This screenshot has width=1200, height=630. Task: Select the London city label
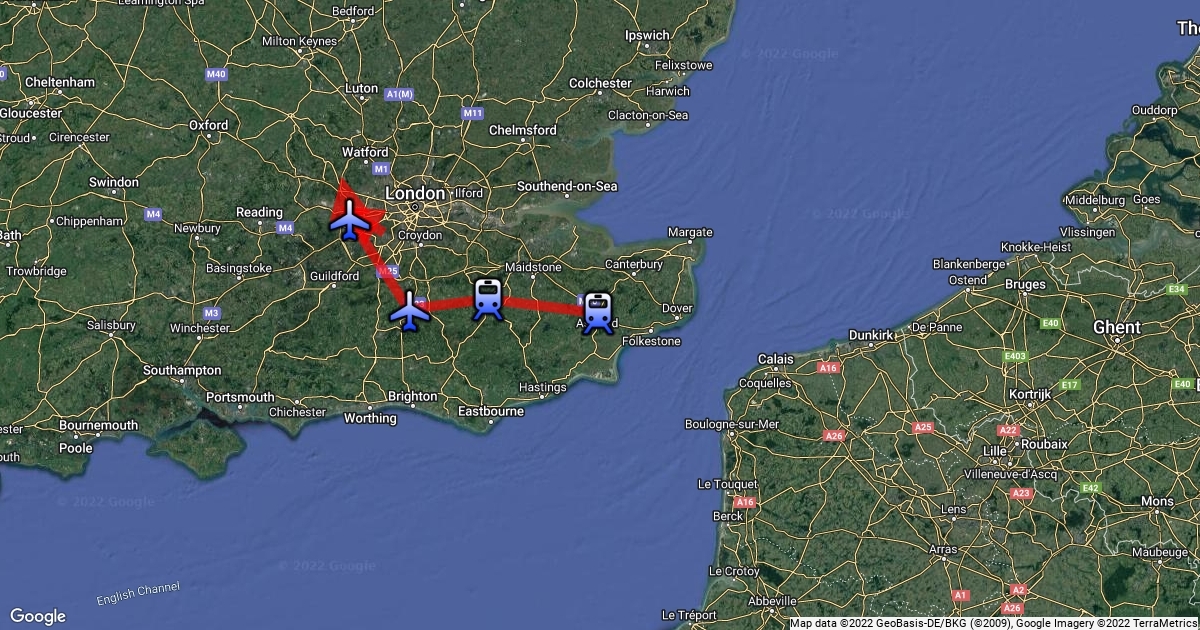tap(414, 193)
